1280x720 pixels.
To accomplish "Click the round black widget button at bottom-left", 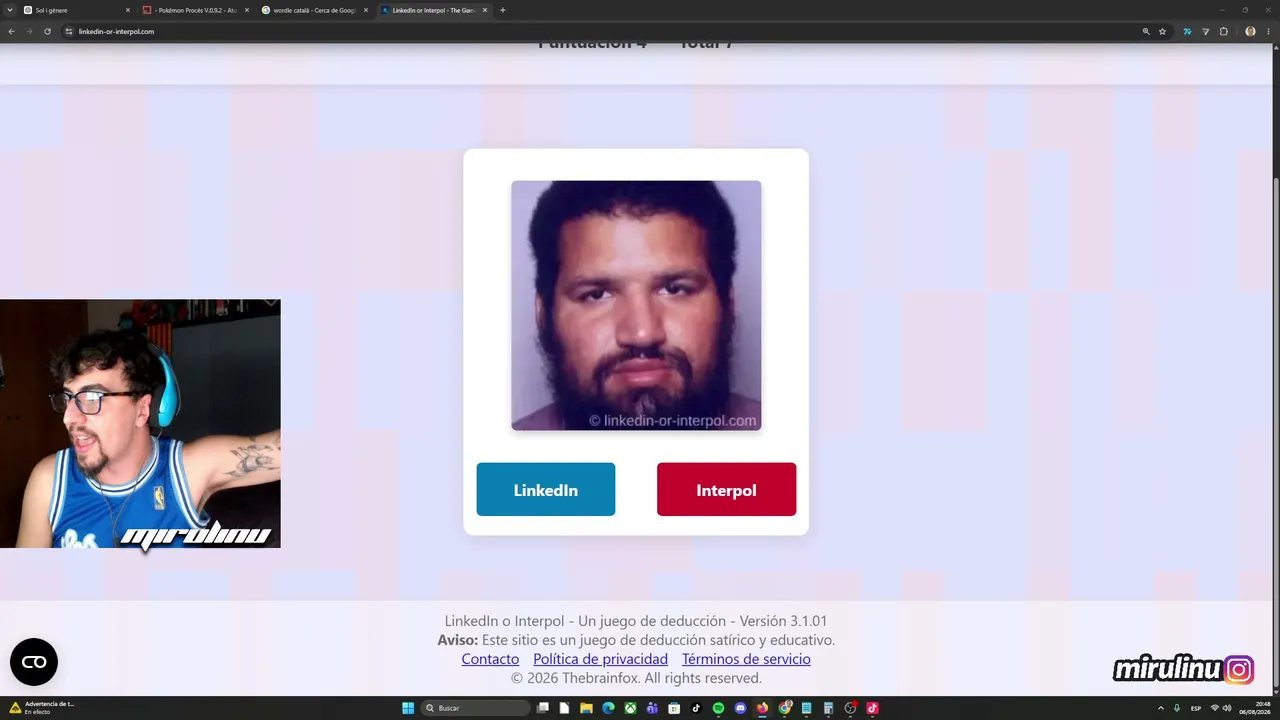I will [x=34, y=662].
